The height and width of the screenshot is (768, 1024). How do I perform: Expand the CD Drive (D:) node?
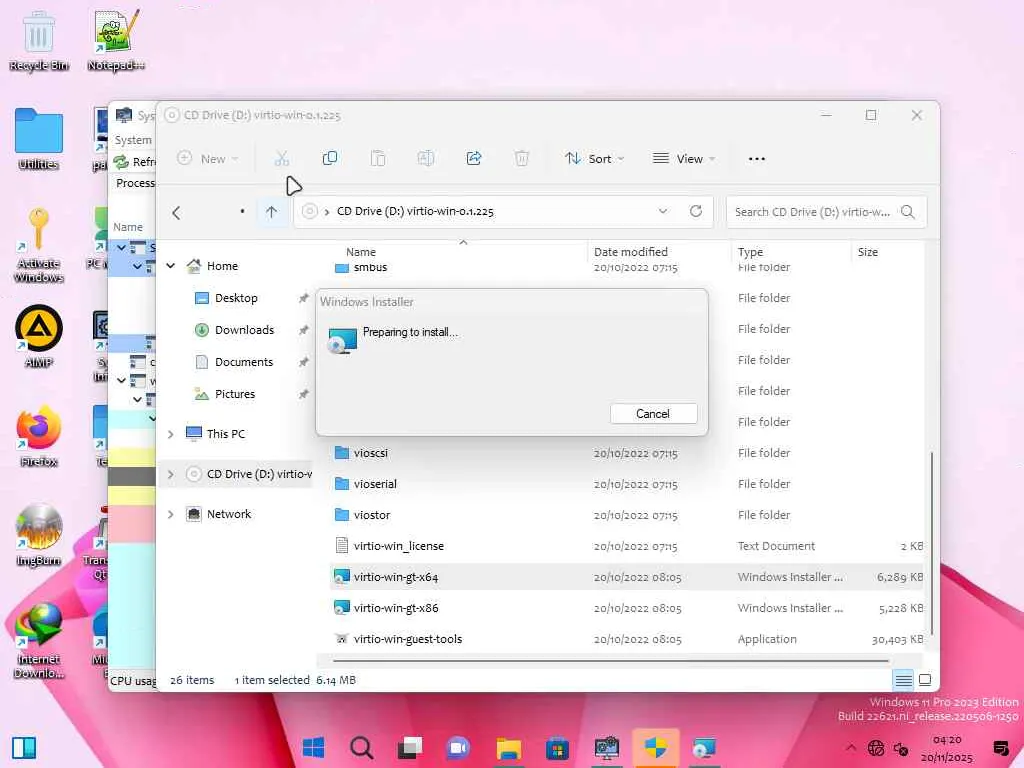(171, 474)
